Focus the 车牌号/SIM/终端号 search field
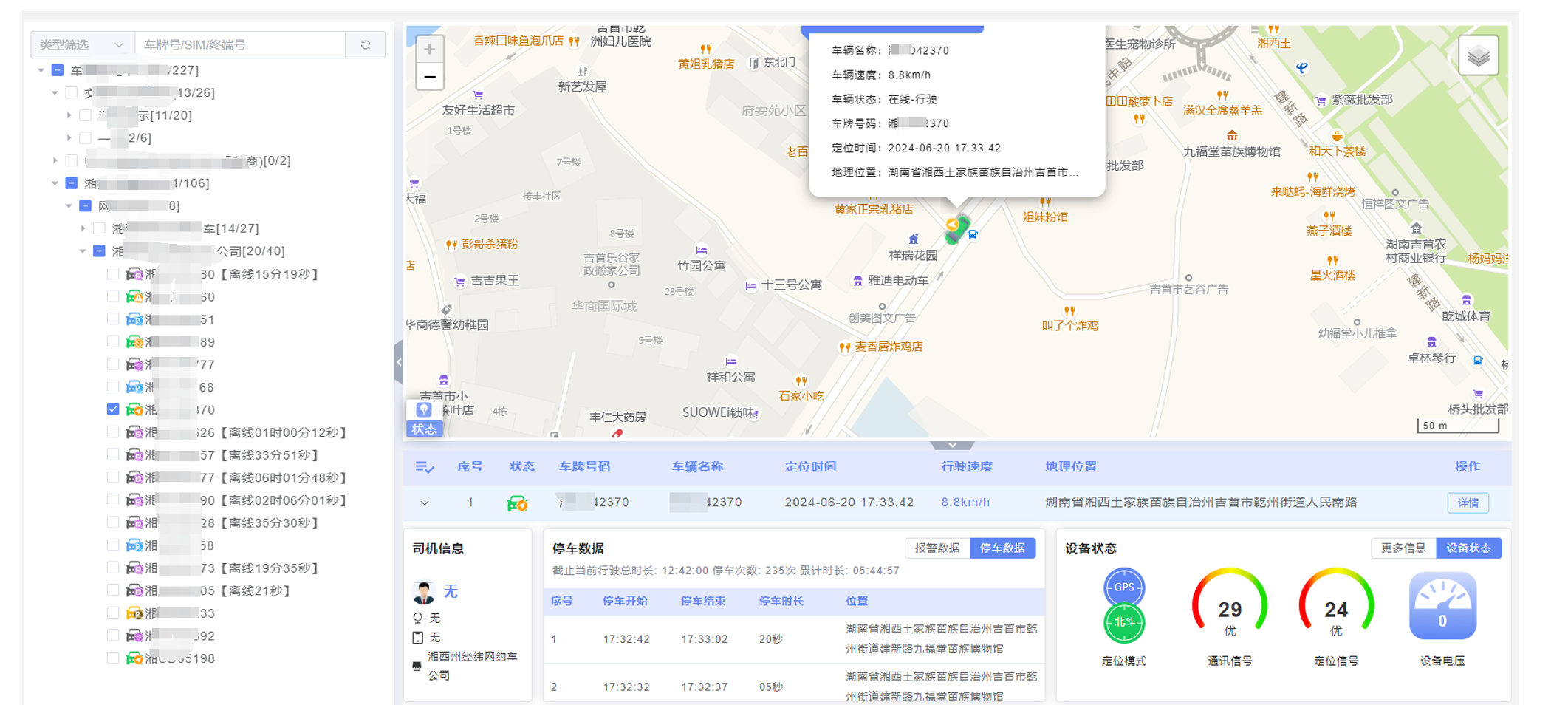Screen dimensions: 1568x705 coord(240,45)
